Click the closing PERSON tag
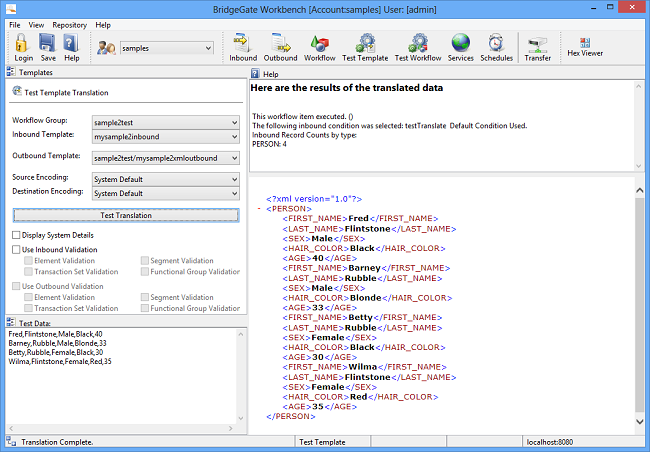Screen dimensions: 650x452 click(x=291, y=416)
